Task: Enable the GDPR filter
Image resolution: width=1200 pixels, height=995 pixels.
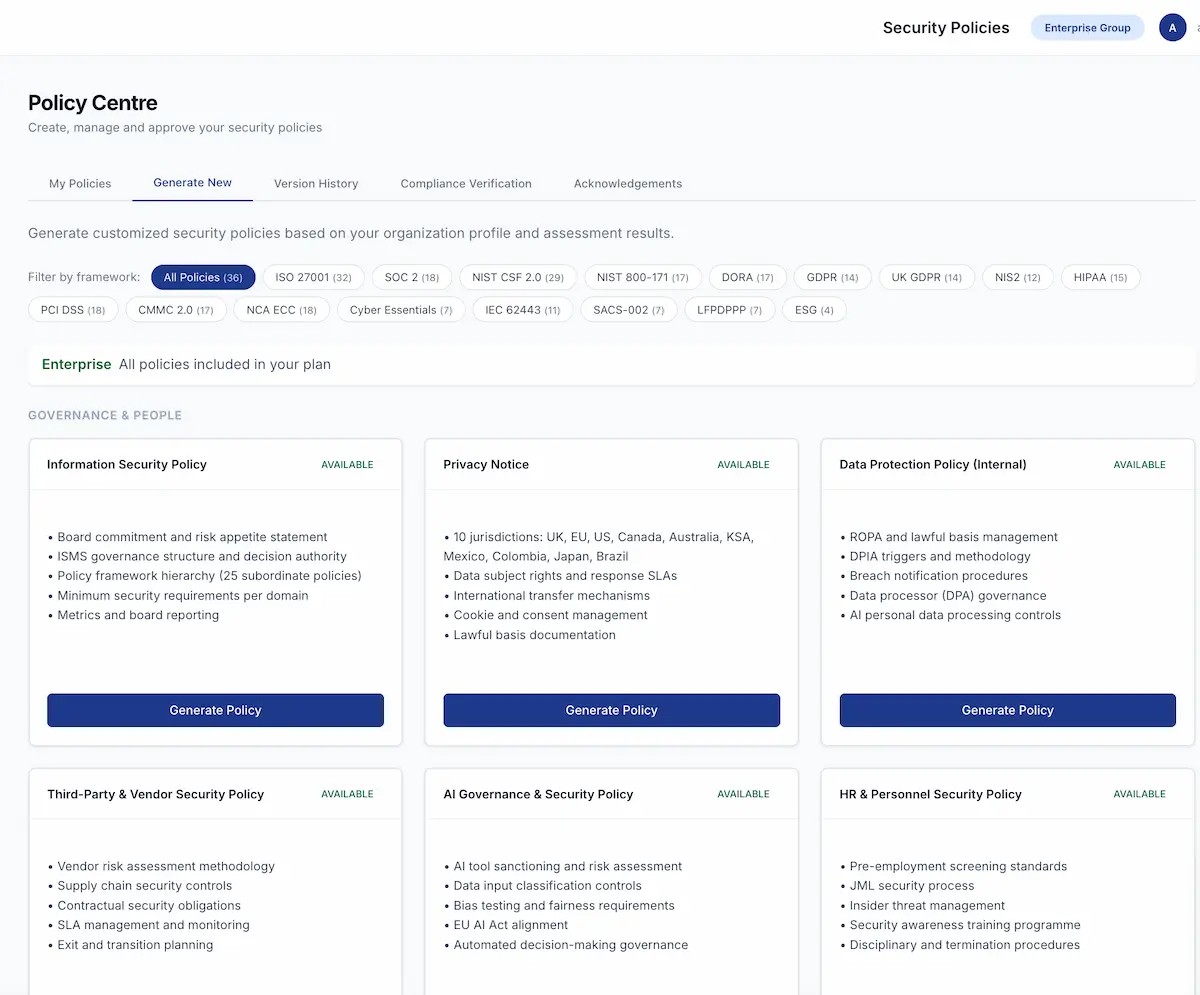Action: tap(832, 277)
